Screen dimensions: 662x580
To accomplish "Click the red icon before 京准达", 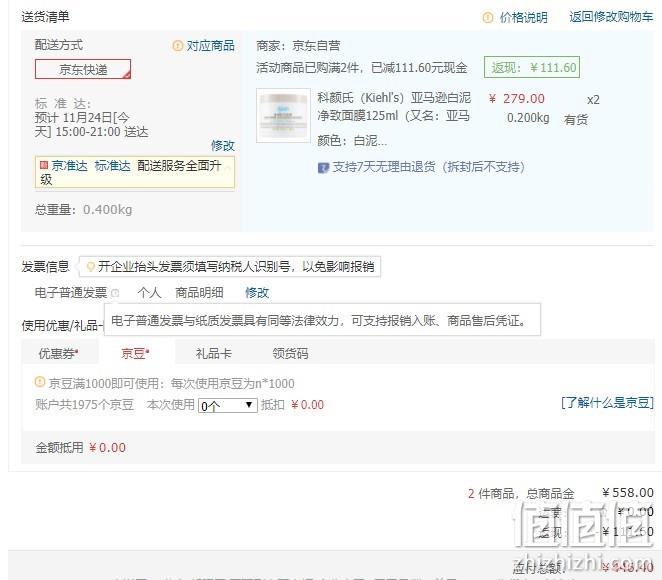I will tap(44, 165).
